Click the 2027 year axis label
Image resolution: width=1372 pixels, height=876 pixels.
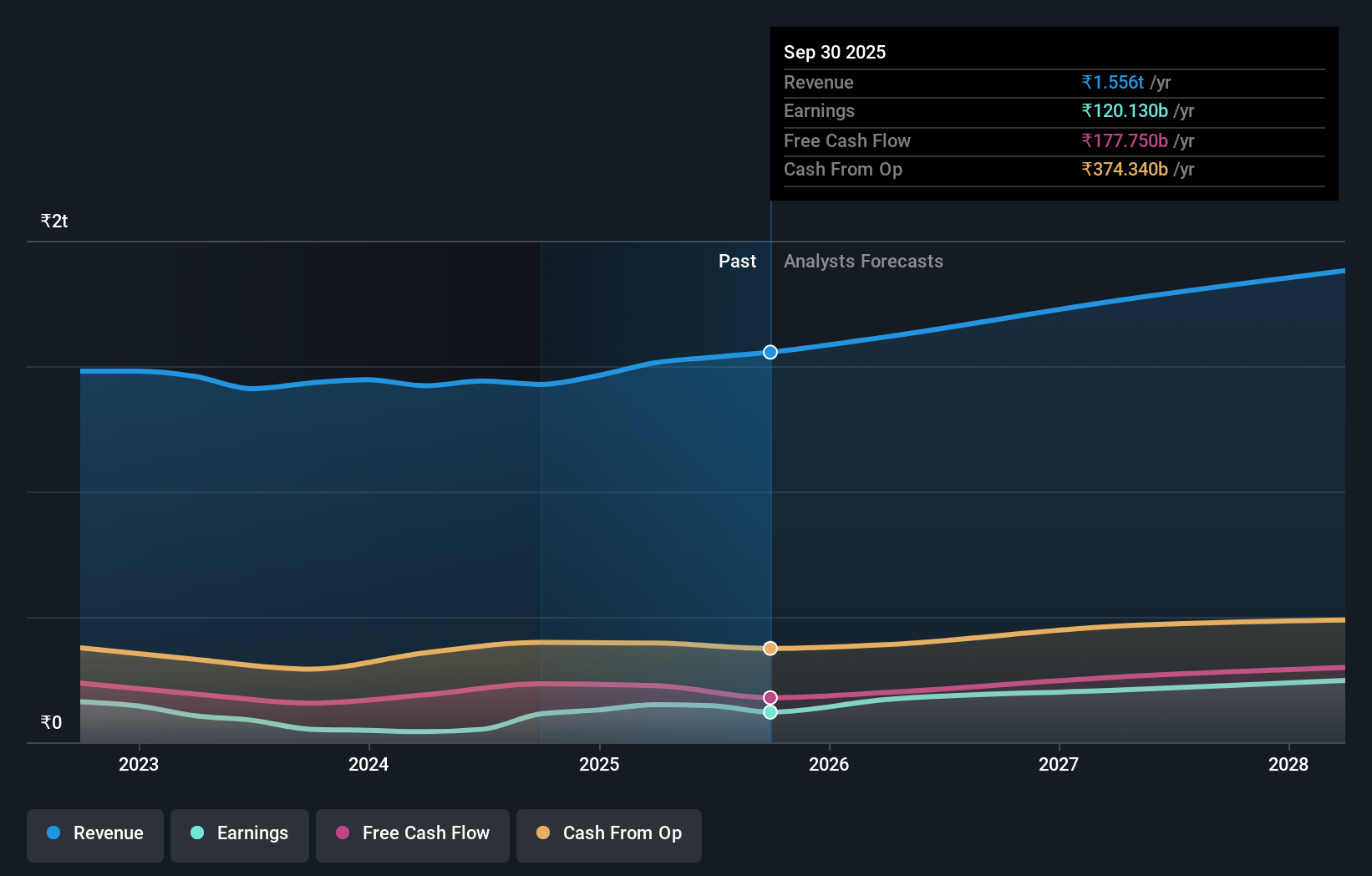[x=1059, y=764]
